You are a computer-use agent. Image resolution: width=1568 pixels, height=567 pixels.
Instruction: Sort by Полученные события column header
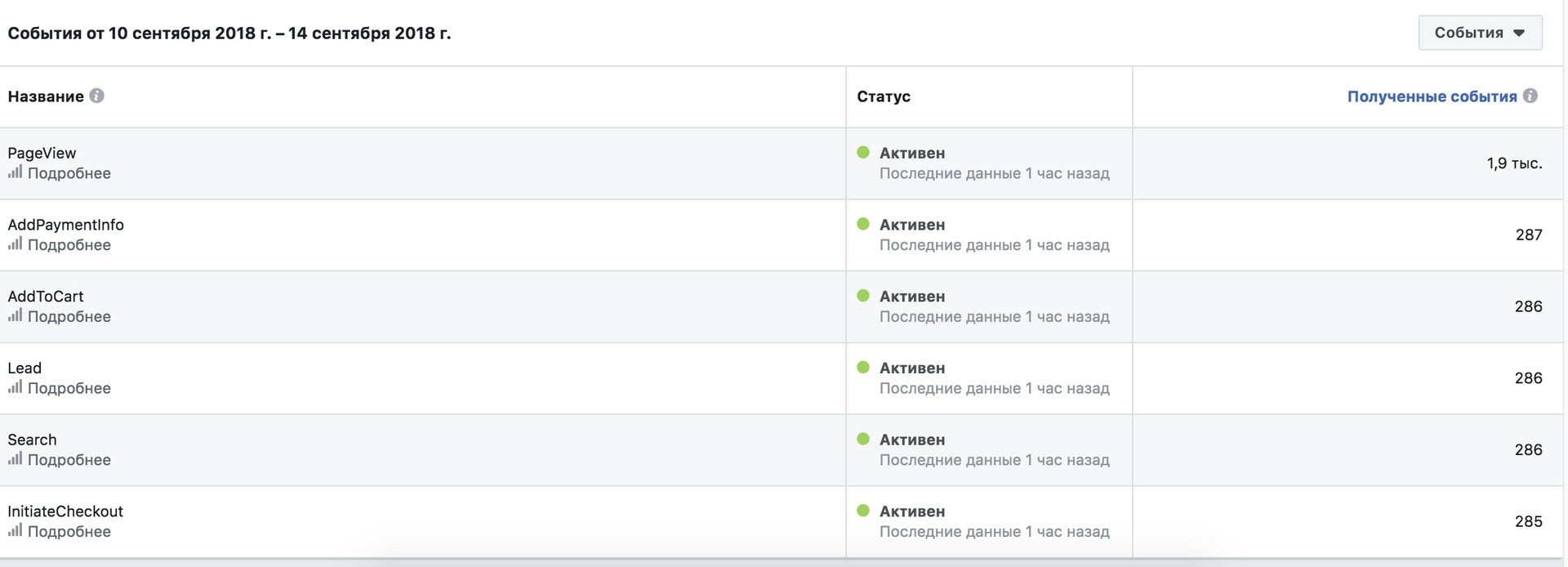point(1431,96)
